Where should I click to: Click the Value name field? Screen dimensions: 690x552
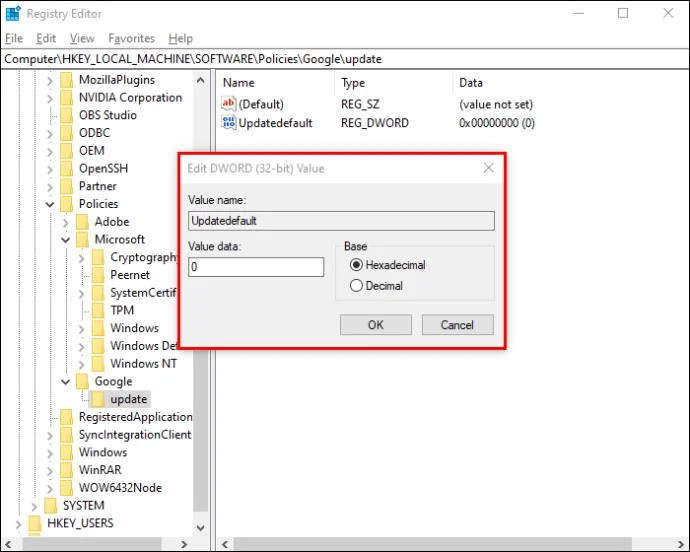(341, 221)
